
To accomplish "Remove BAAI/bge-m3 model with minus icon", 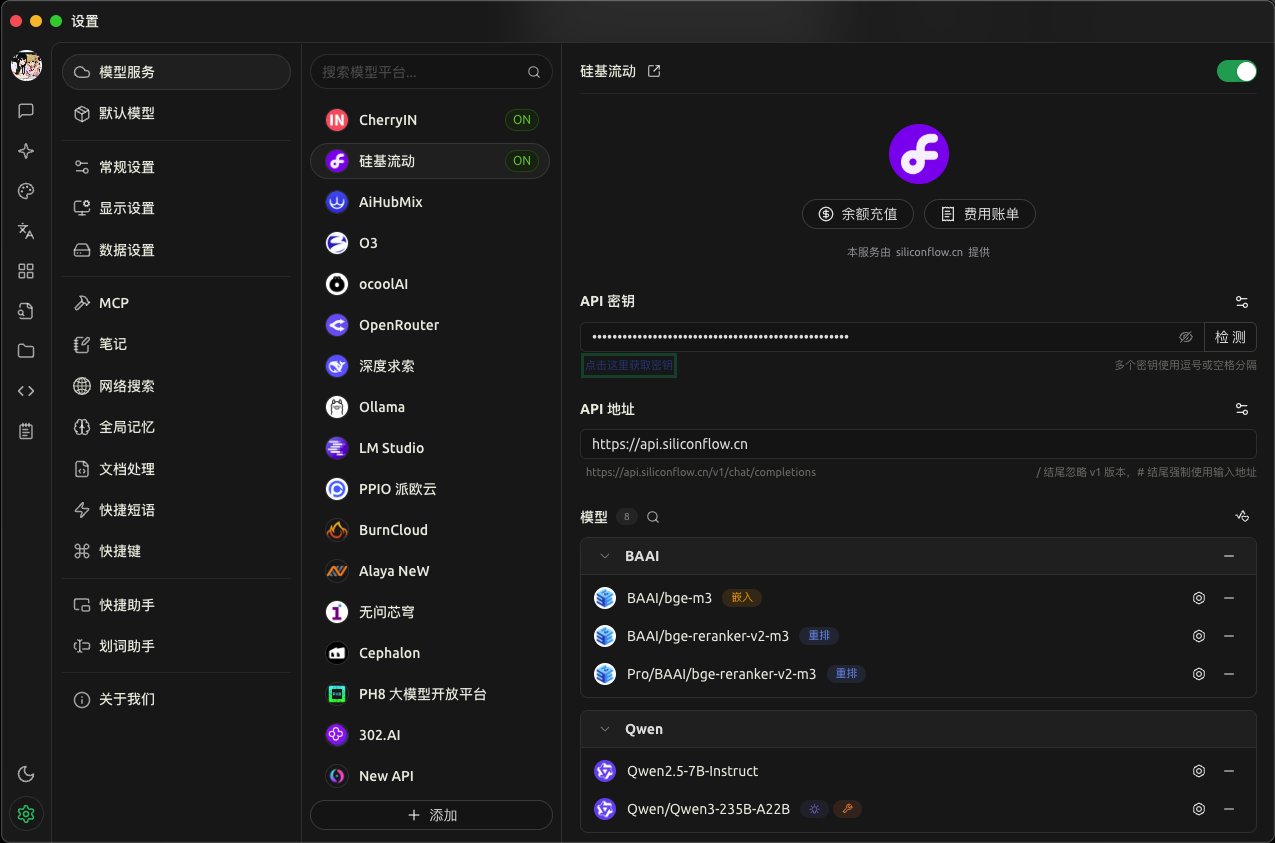I will [1229, 598].
